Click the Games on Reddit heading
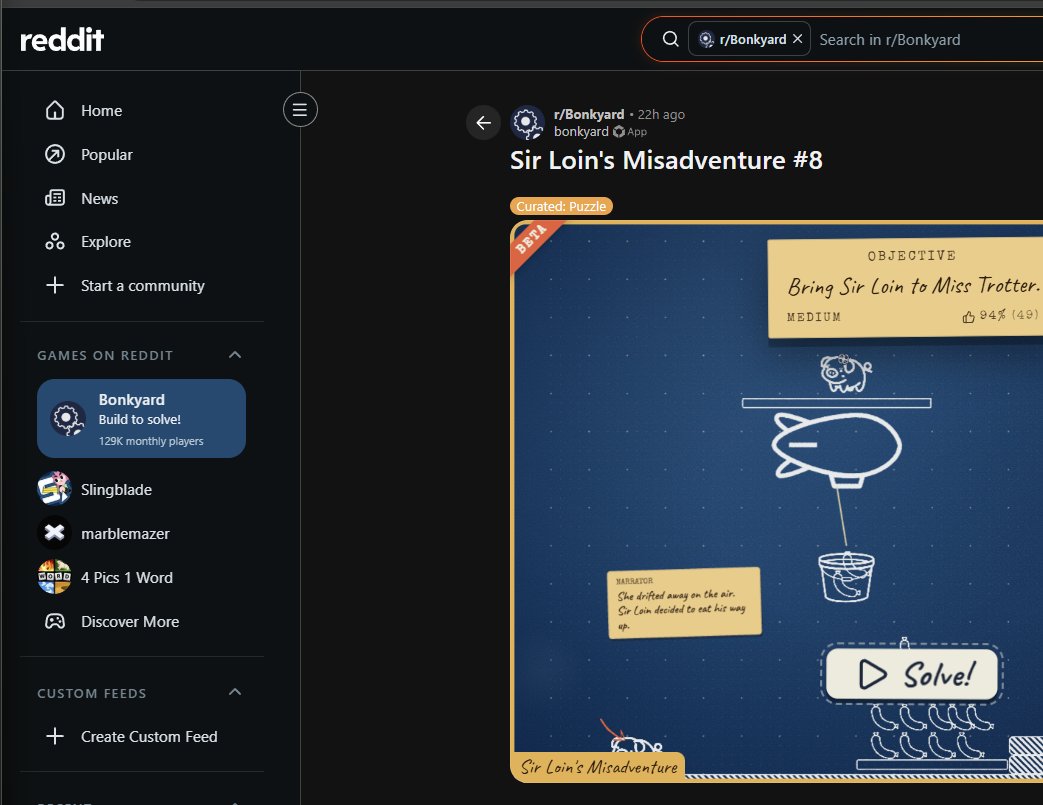 pyautogui.click(x=104, y=355)
